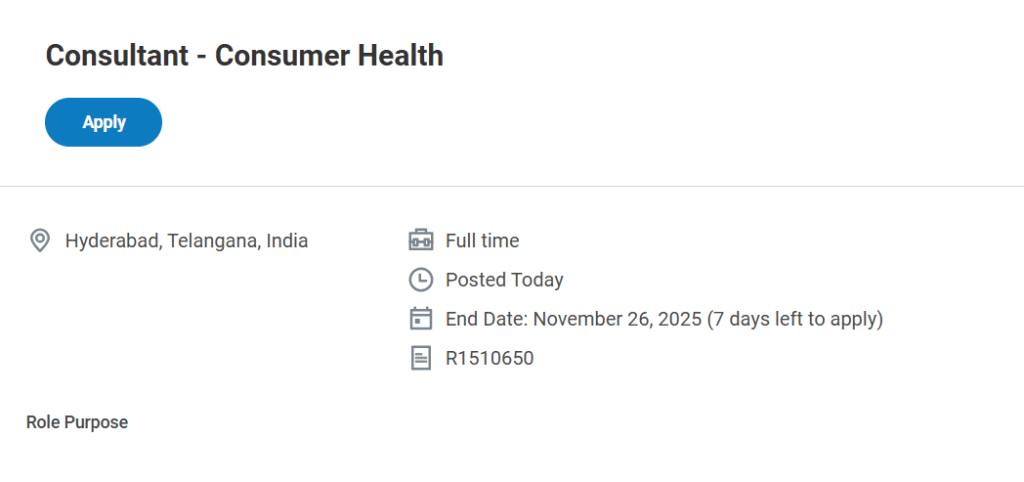Click the 7 days left to apply note

click(x=795, y=319)
